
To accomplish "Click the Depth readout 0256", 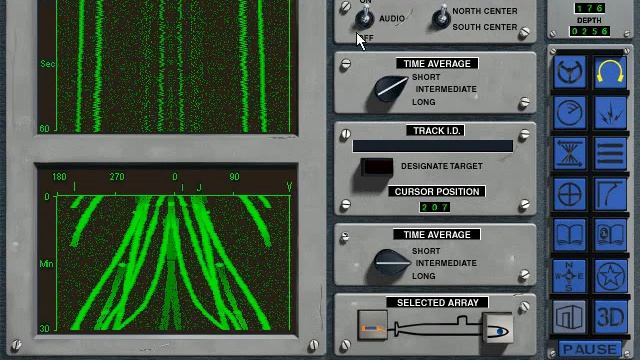I will pyautogui.click(x=589, y=31).
